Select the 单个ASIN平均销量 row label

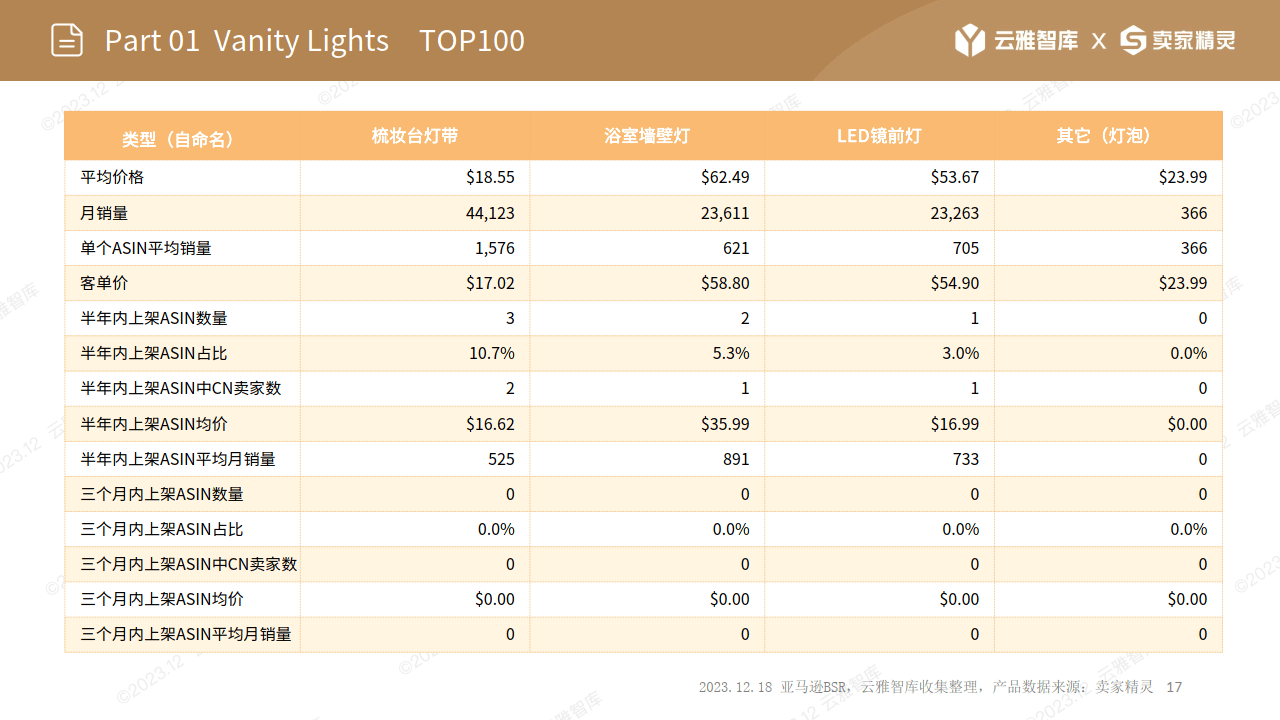[146, 248]
